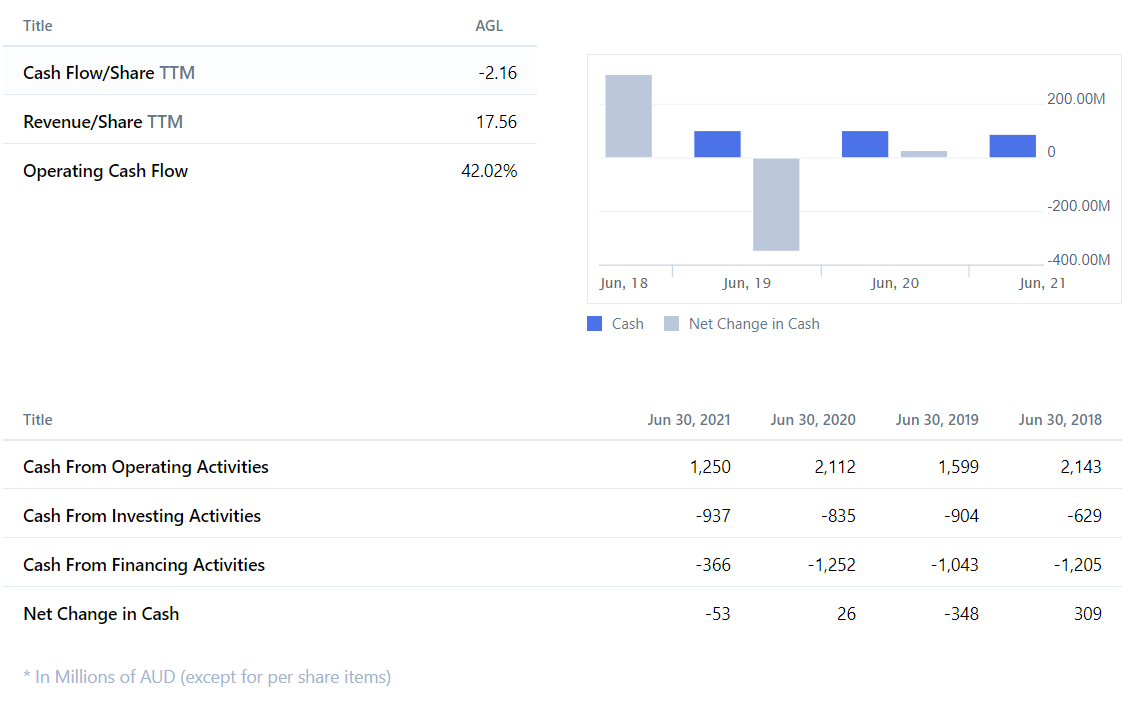Click the Cash legend label

627,324
